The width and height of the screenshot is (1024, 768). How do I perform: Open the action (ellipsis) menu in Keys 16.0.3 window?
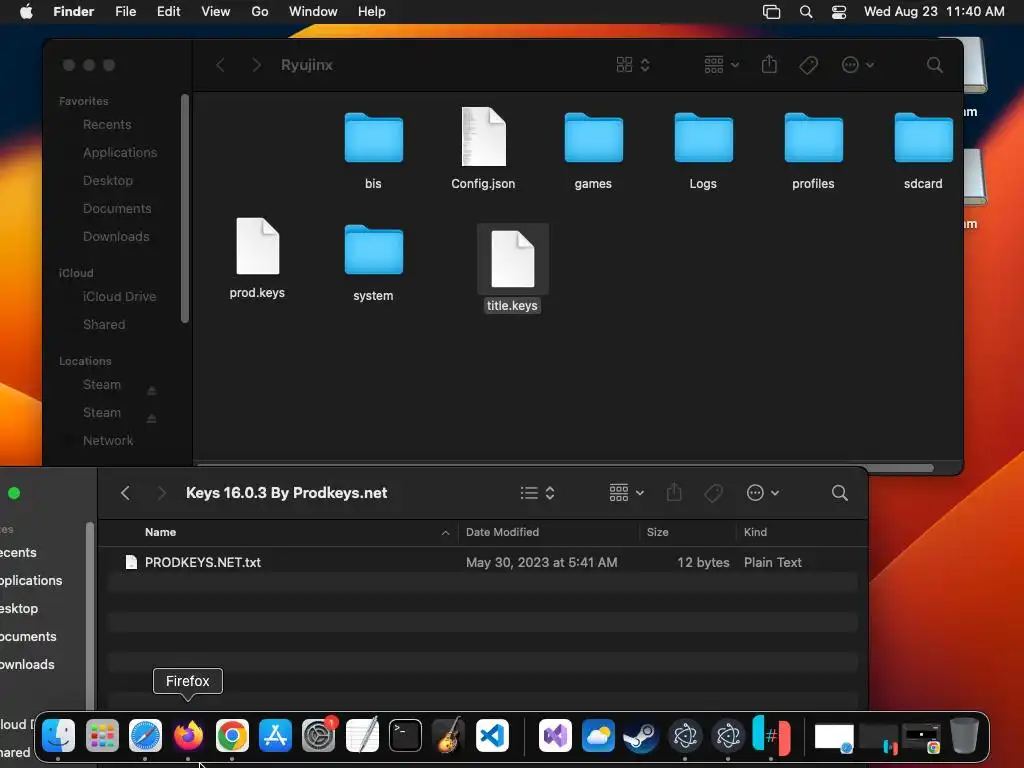[763, 493]
